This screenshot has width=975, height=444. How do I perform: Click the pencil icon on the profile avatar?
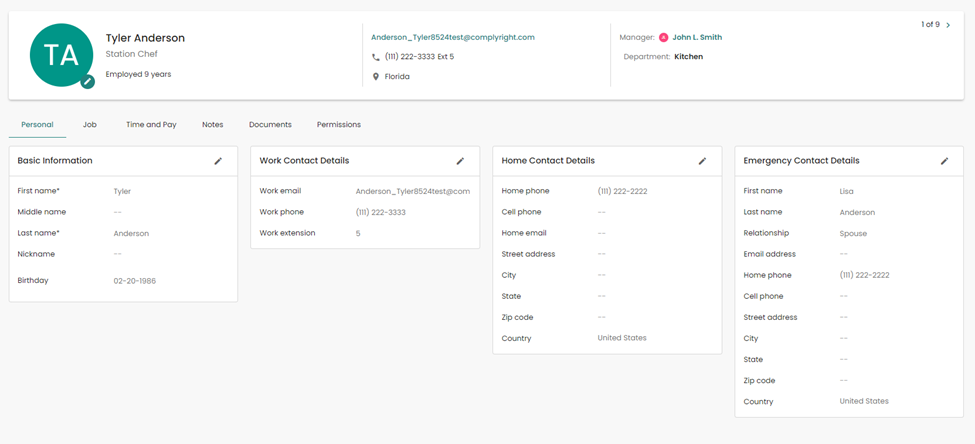(x=88, y=81)
